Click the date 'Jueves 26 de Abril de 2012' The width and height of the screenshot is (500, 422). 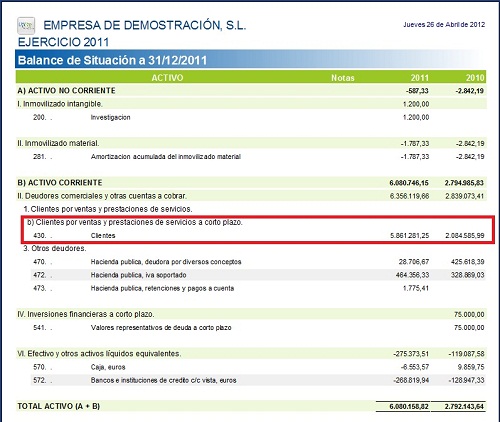click(444, 25)
